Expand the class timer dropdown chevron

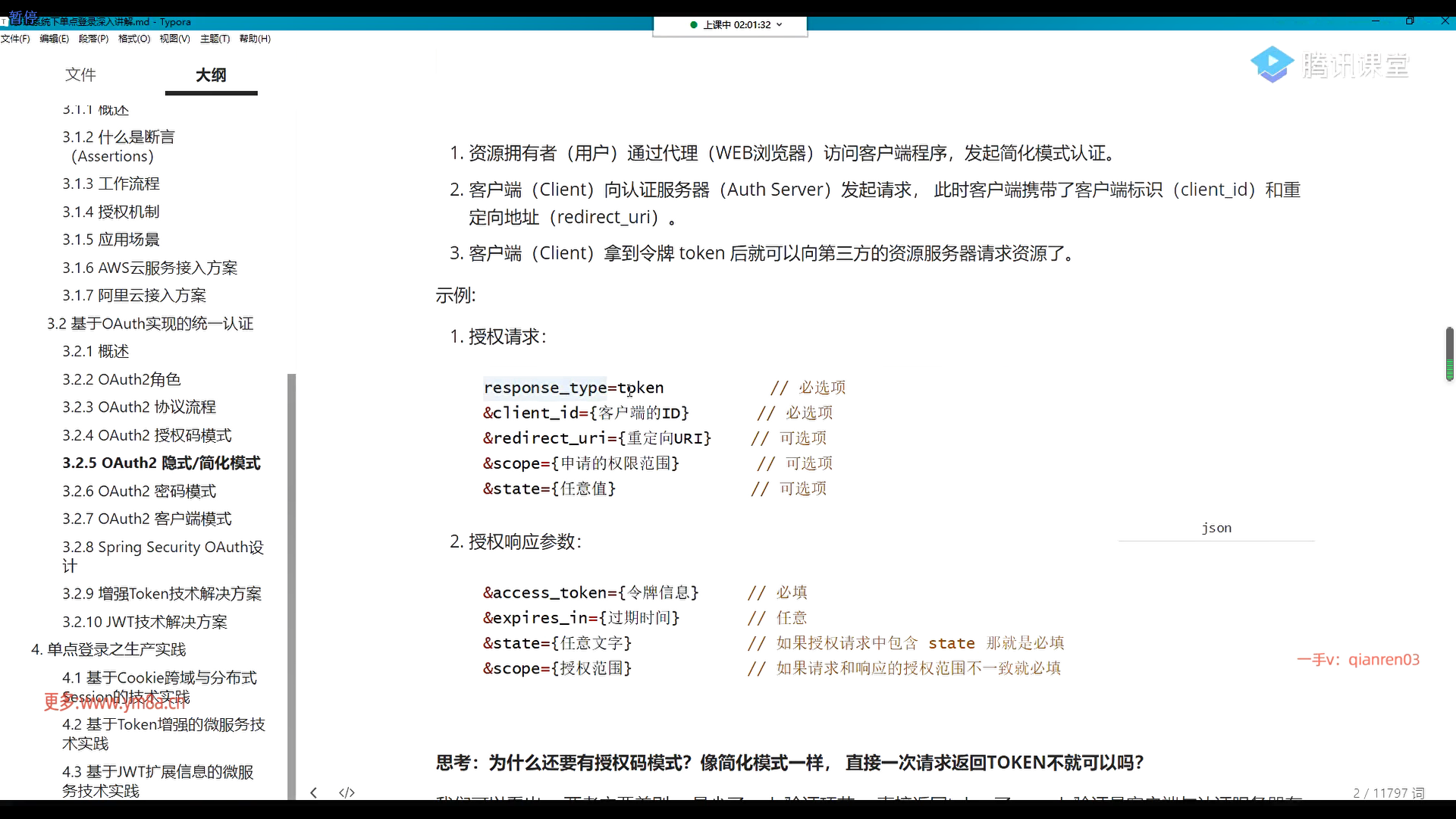pyautogui.click(x=780, y=25)
